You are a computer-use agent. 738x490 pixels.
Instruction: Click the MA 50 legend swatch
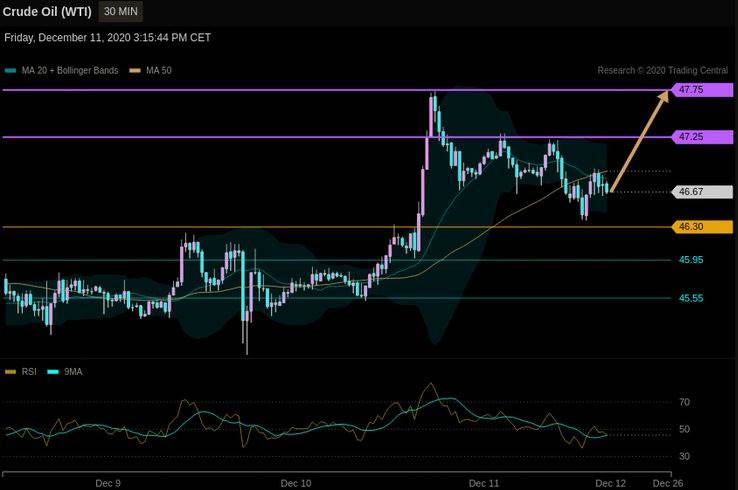coord(135,71)
